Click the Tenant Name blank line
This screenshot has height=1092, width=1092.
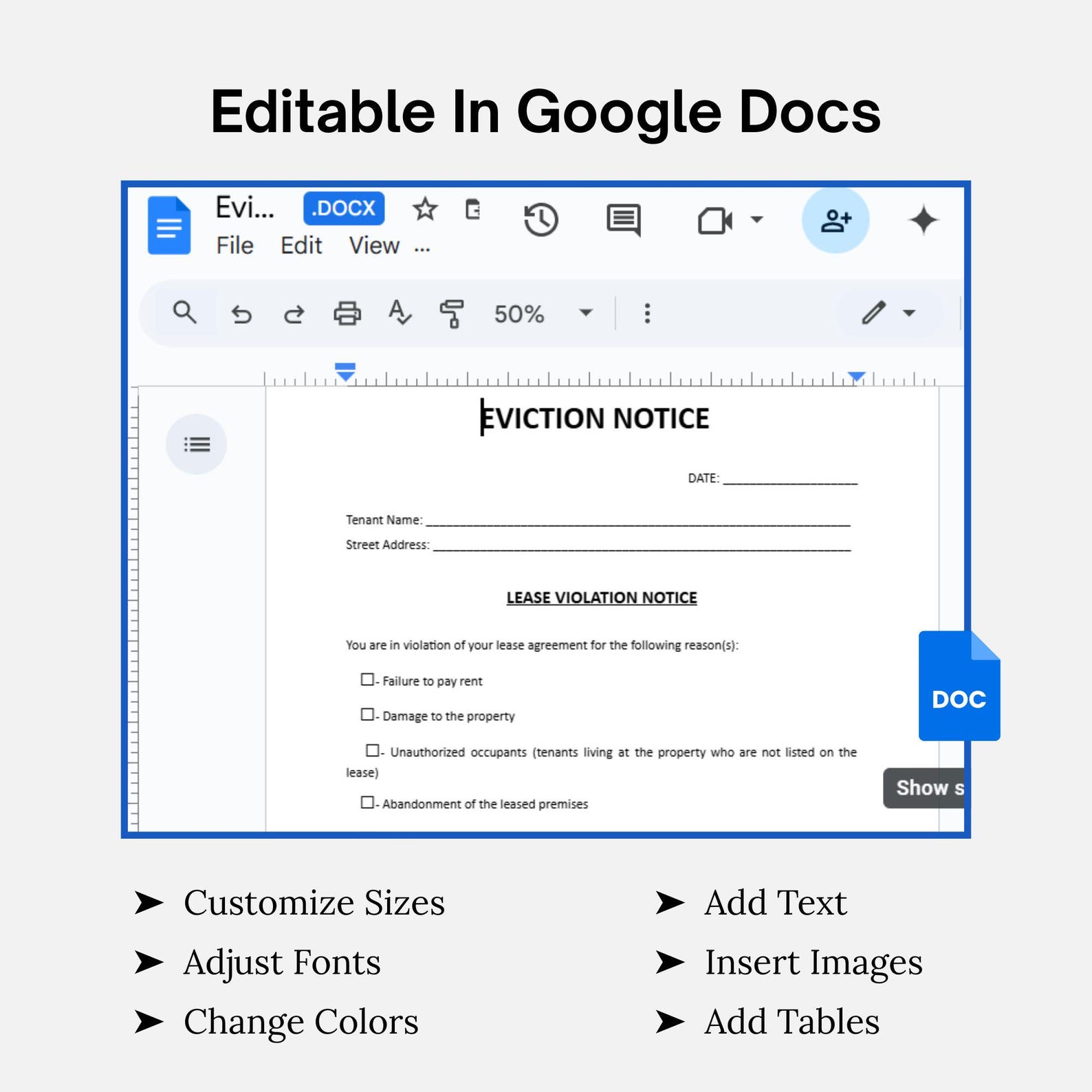[638, 521]
